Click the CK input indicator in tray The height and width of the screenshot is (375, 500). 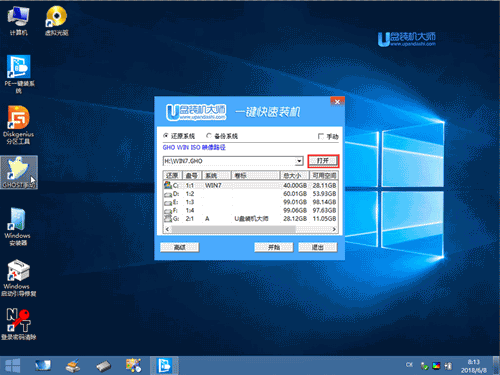(x=409, y=365)
